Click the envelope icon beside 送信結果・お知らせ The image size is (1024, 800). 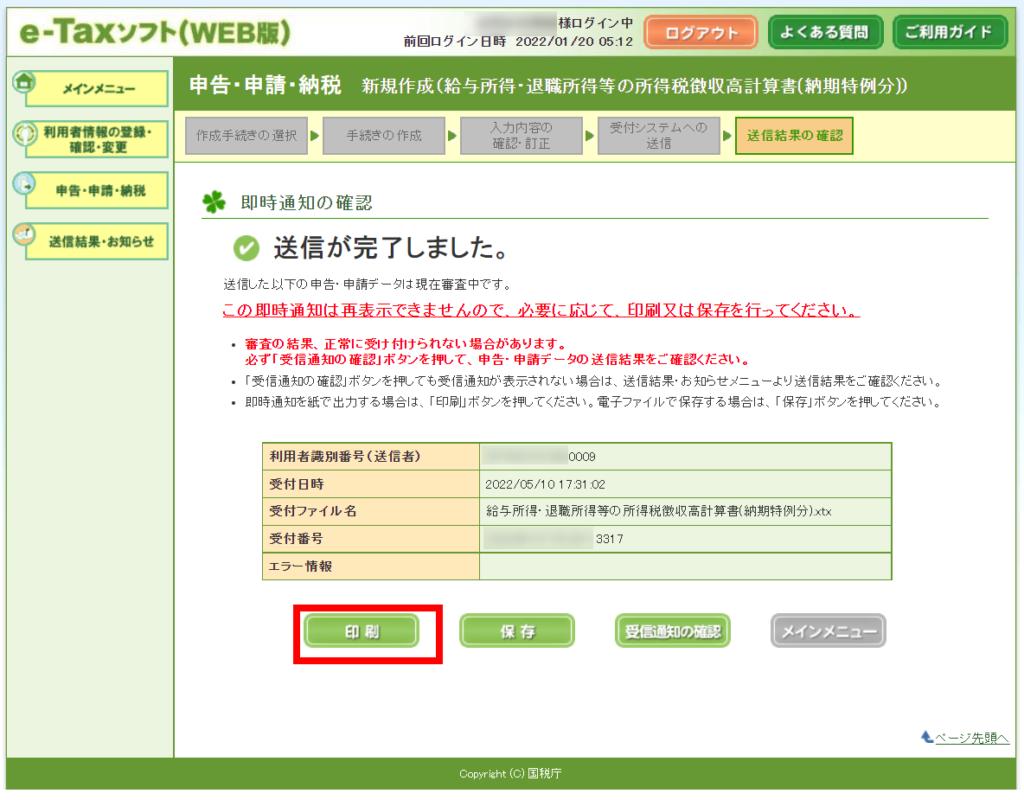(x=24, y=235)
